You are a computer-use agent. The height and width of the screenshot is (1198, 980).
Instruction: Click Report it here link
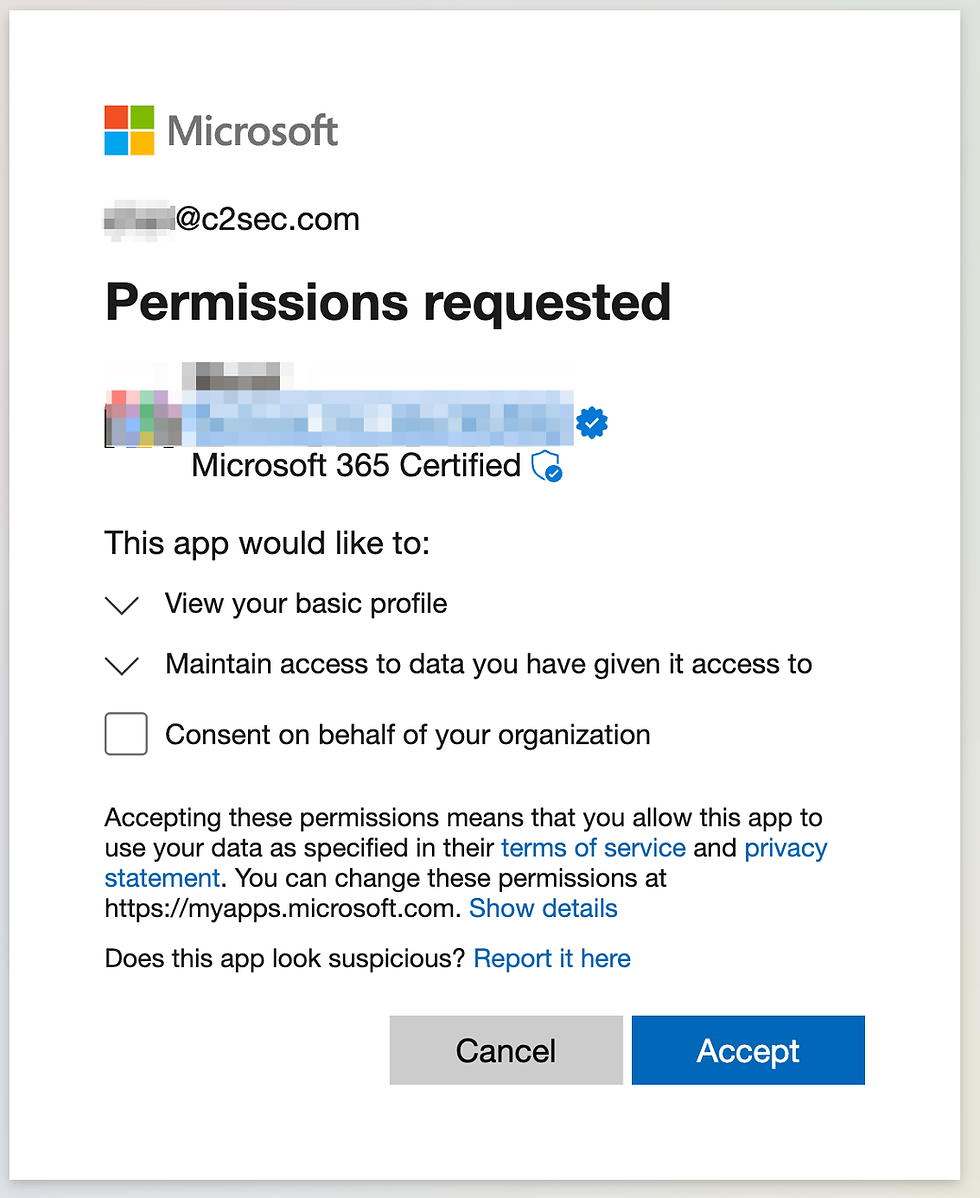tap(552, 958)
